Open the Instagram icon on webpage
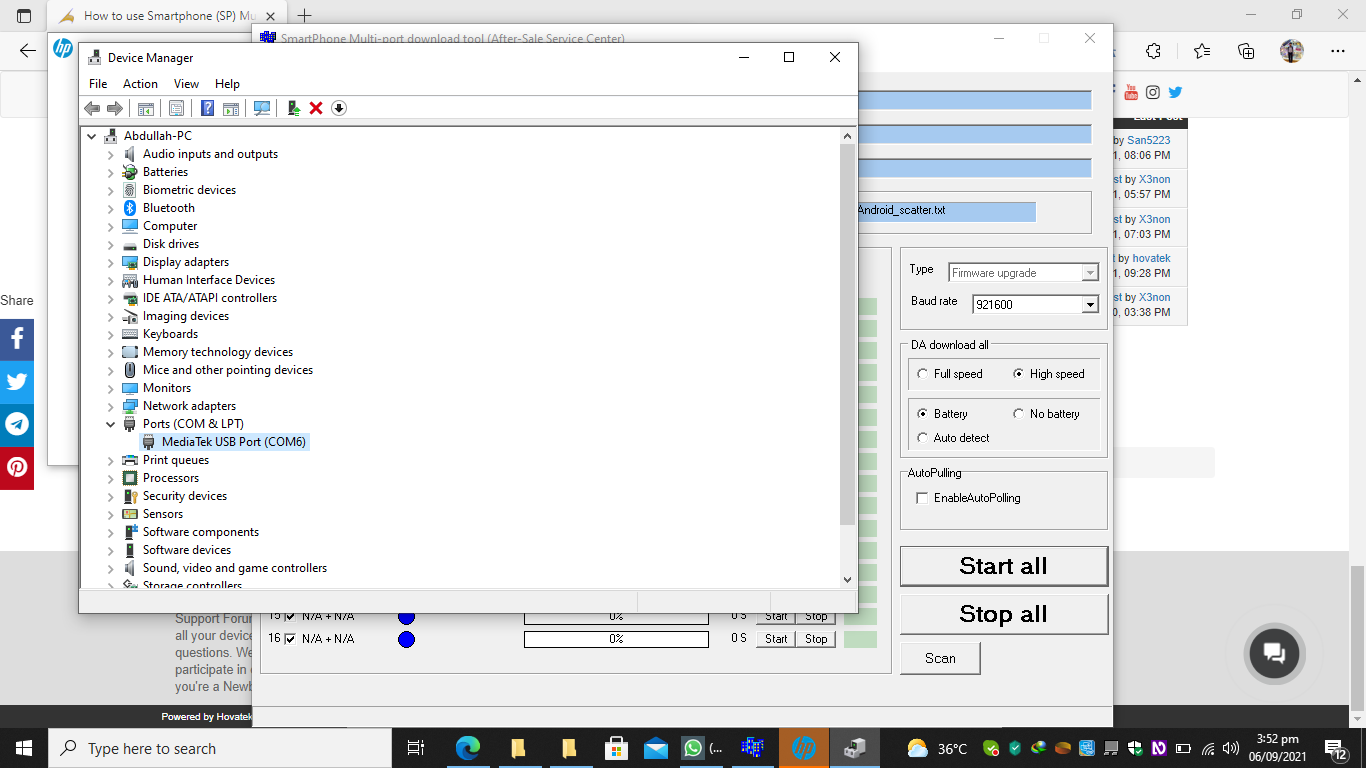This screenshot has height=768, width=1366. pyautogui.click(x=1153, y=92)
